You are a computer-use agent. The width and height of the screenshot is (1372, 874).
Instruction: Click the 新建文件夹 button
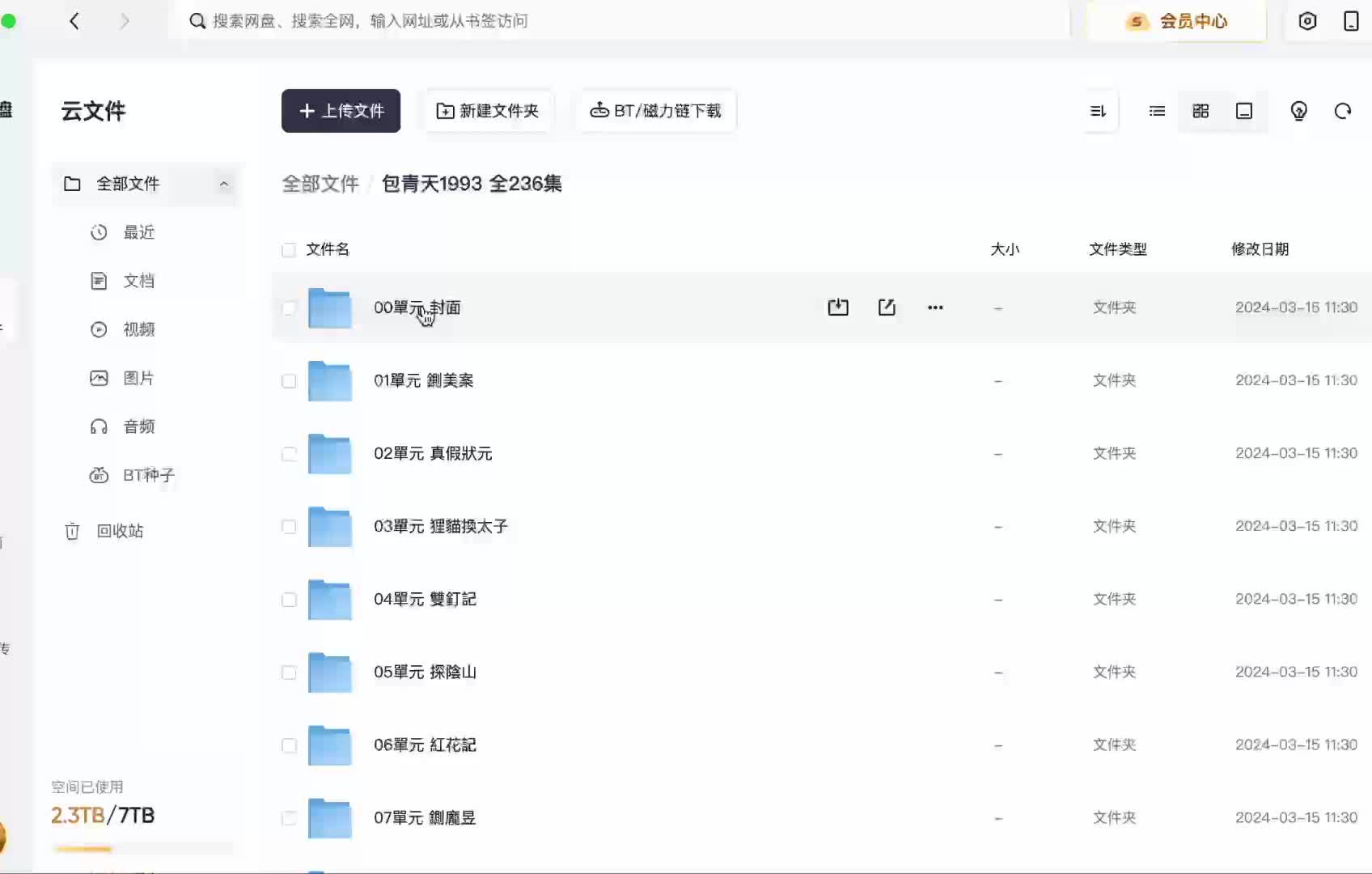click(488, 111)
